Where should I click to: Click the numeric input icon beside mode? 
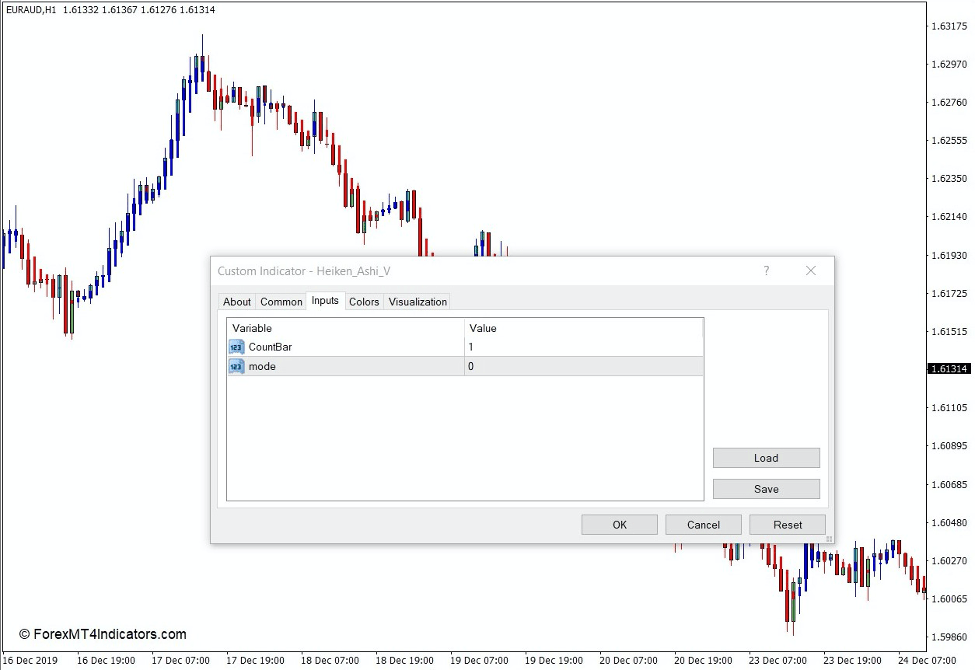[x=236, y=366]
